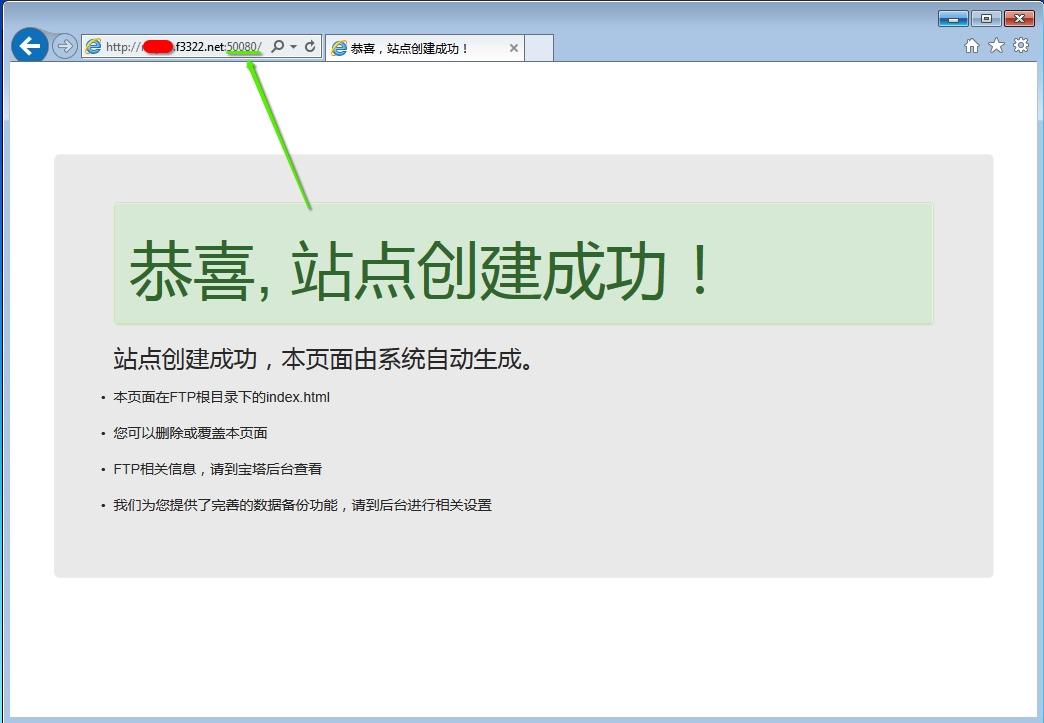Screen dimensions: 1044x723
Task: Open the Home page via the house icon
Action: click(x=970, y=45)
